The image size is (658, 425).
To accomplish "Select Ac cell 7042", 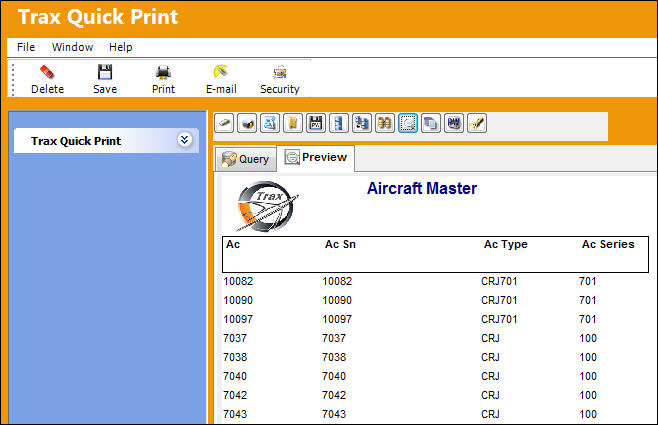I will 235,395.
